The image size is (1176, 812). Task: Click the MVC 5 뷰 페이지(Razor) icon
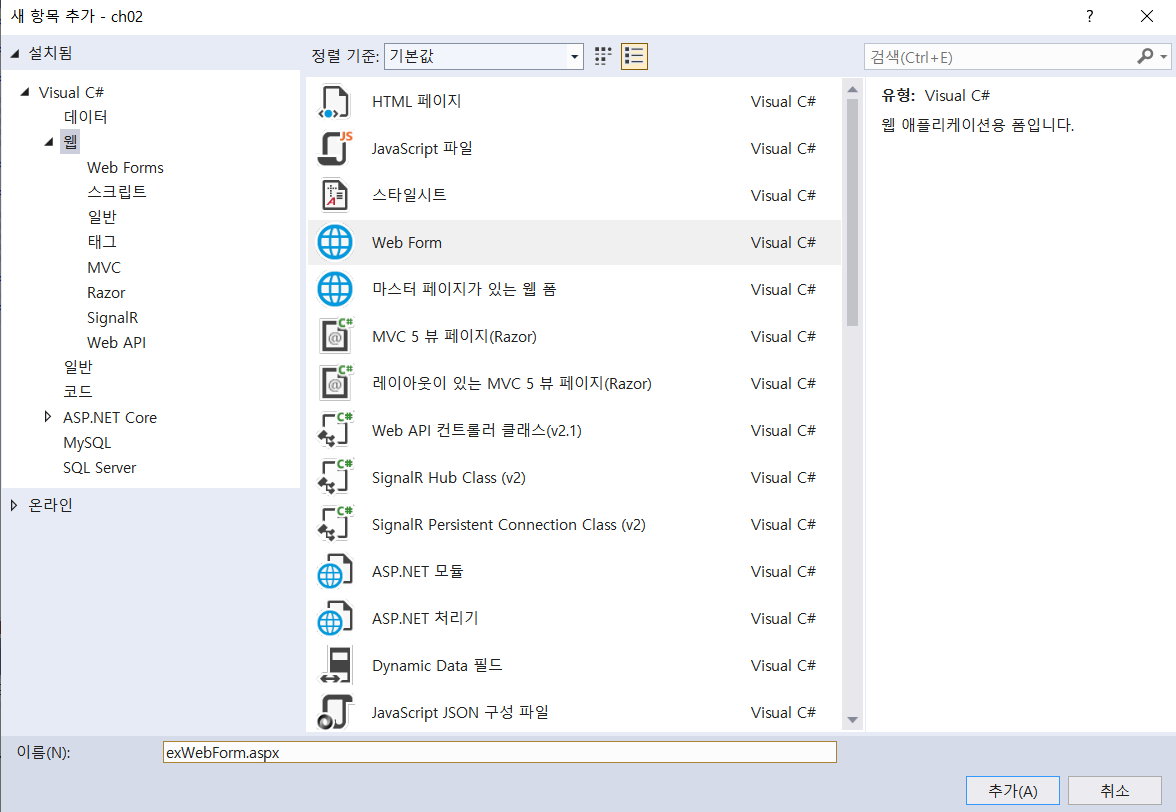[334, 336]
